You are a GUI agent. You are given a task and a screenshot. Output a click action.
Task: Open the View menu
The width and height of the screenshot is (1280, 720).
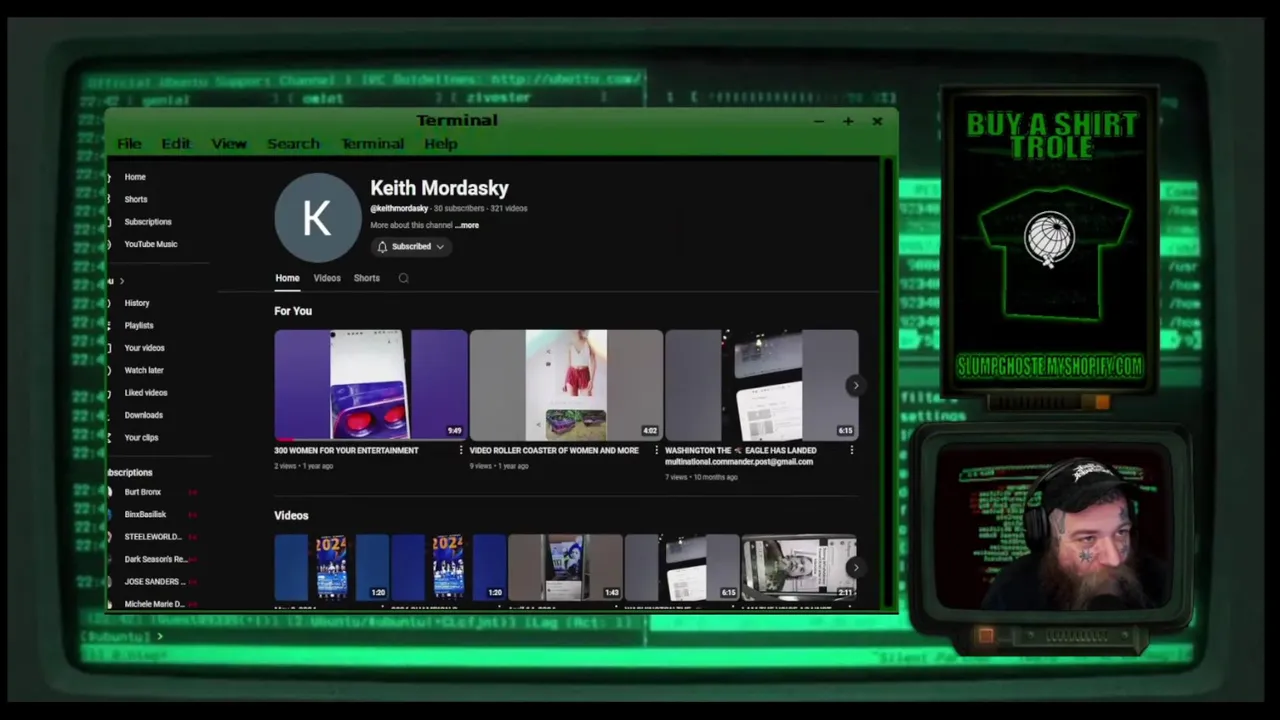click(x=229, y=144)
